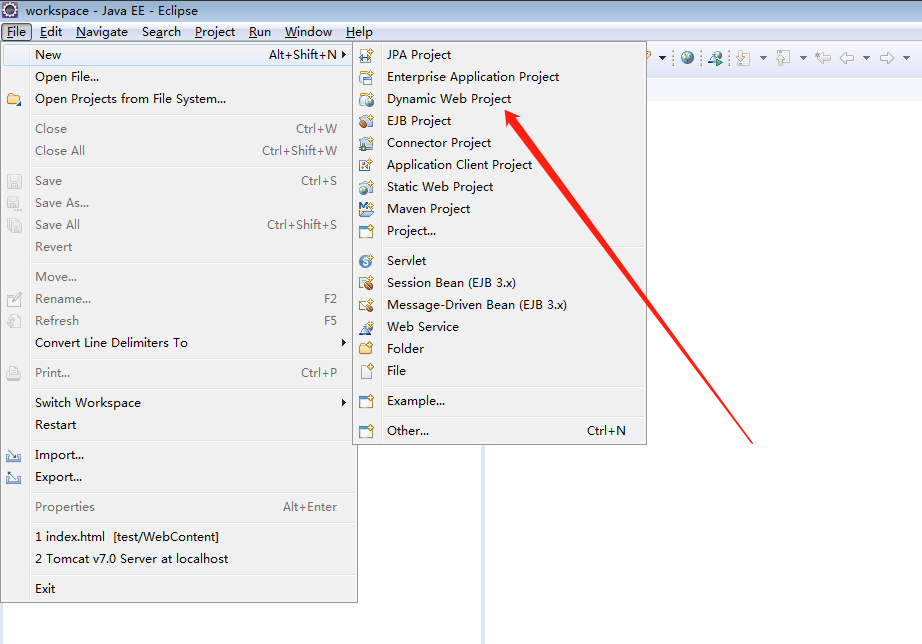The width and height of the screenshot is (922, 644).
Task: Open the Project menu
Action: pyautogui.click(x=215, y=32)
